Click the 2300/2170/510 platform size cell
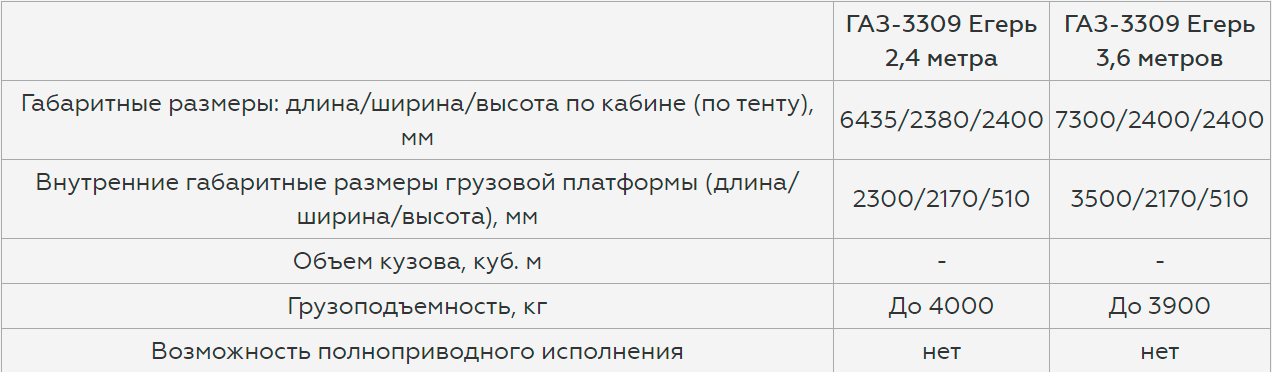Screen dimensions: 1272x372 [941, 199]
